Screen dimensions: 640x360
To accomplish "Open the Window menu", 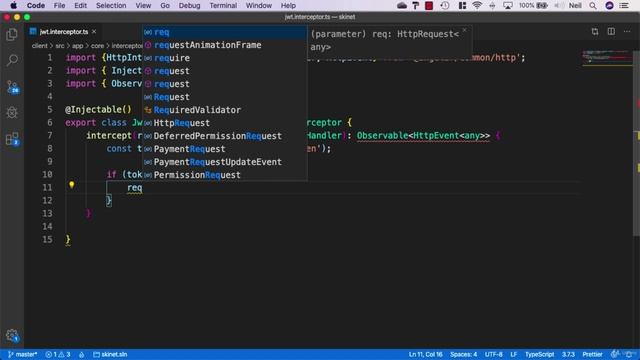I will 258,5.
